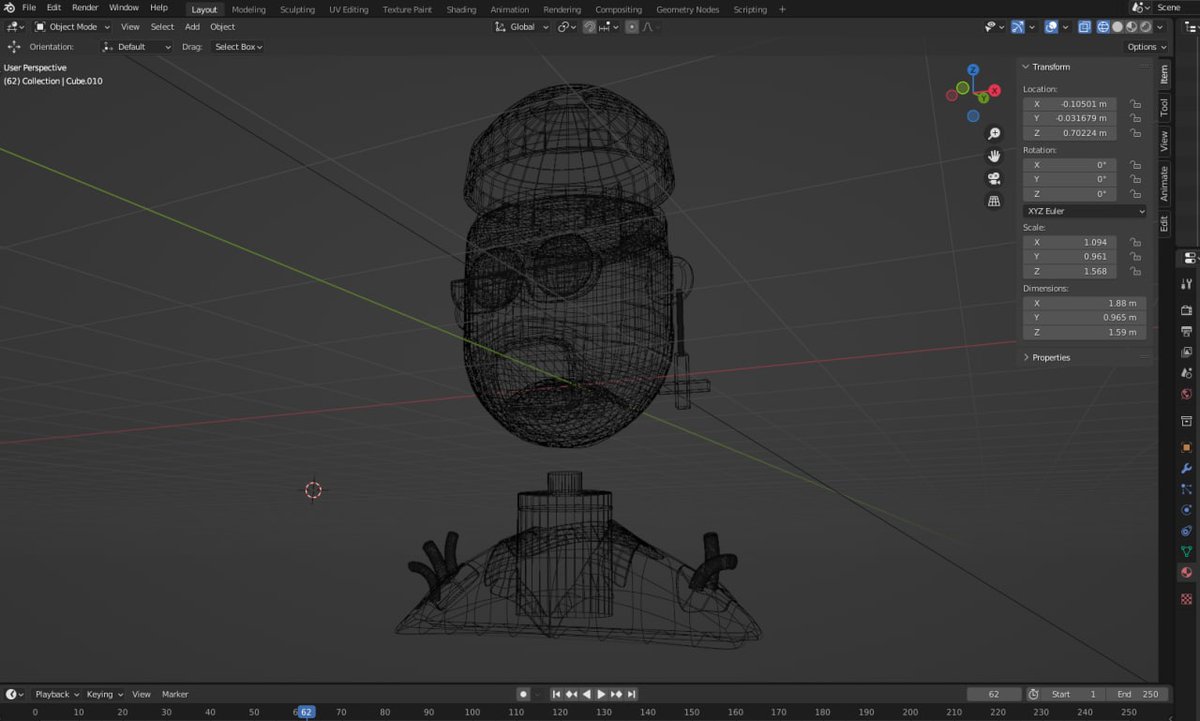The width and height of the screenshot is (1200, 721).
Task: Open the Options dropdown
Action: 1146,47
